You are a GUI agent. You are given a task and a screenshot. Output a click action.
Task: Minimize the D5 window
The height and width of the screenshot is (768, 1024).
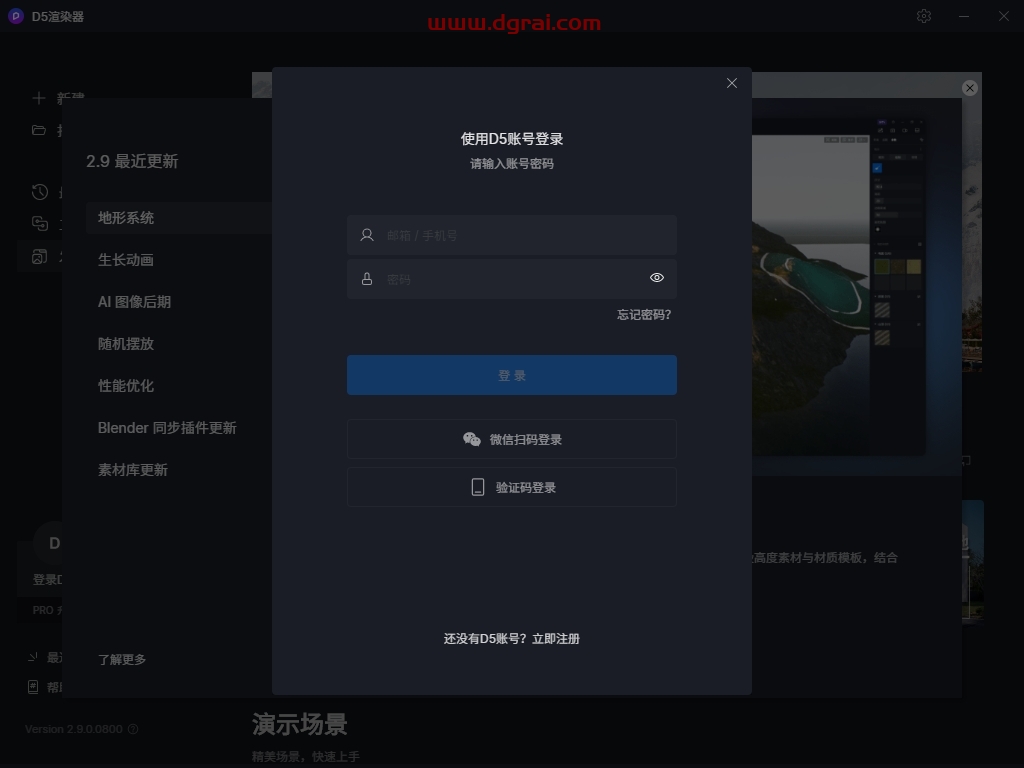964,16
